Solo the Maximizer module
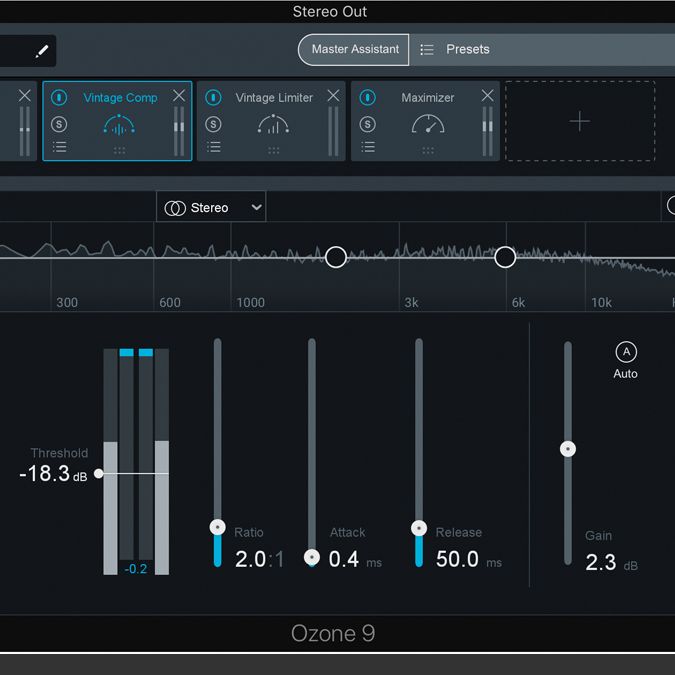 pos(367,124)
